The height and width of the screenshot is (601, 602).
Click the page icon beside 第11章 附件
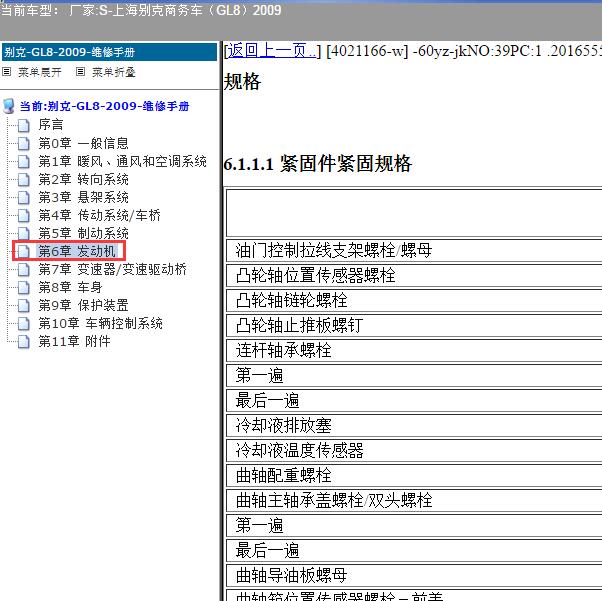click(23, 341)
